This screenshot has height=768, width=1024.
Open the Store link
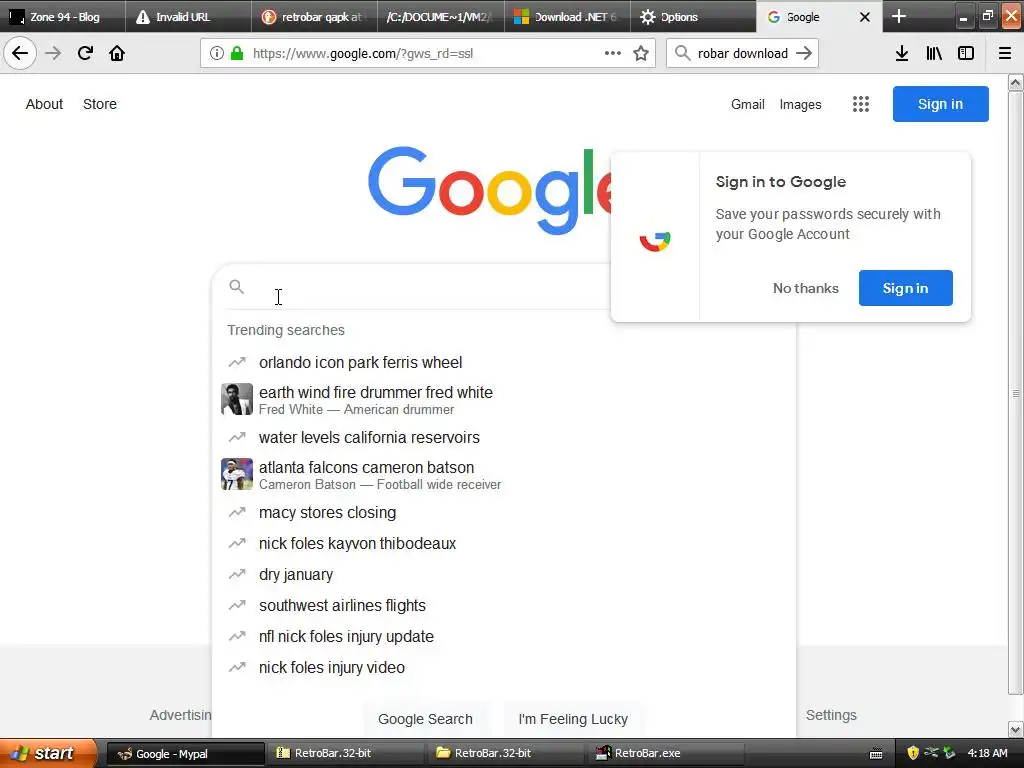click(x=100, y=104)
